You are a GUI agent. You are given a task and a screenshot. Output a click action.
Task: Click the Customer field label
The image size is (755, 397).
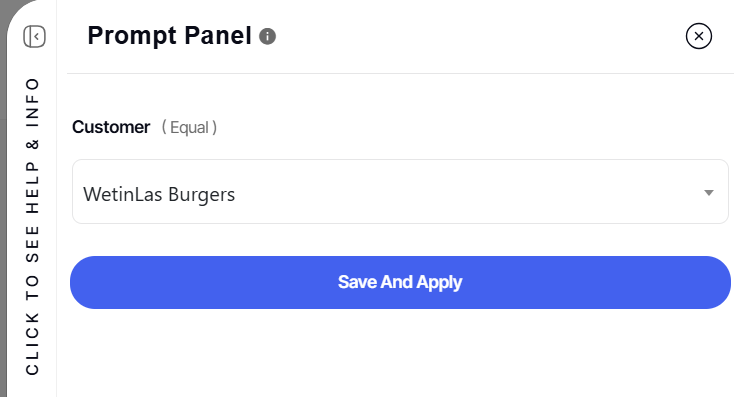coord(111,127)
